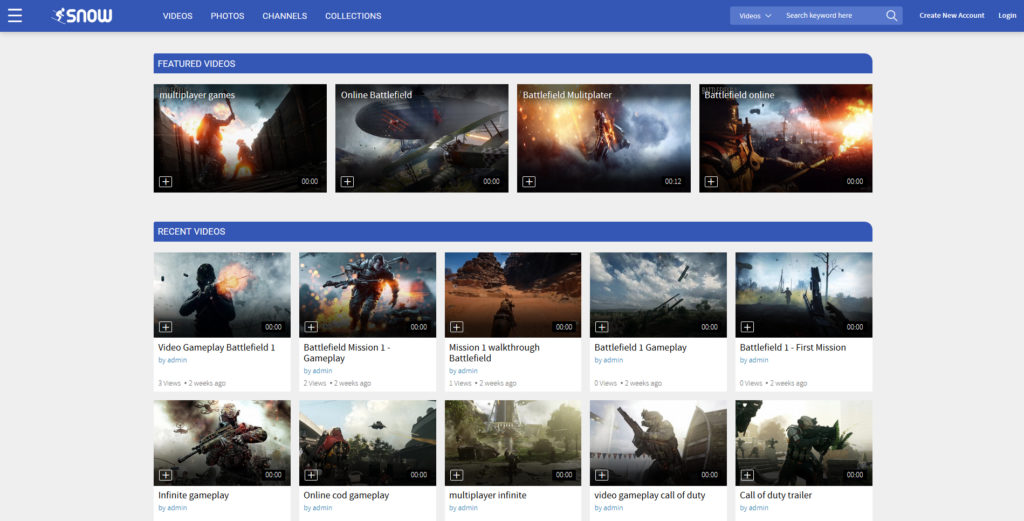This screenshot has height=521, width=1024.
Task: Click admin author under Battlefield 1 Gameplay
Action: pos(613,360)
